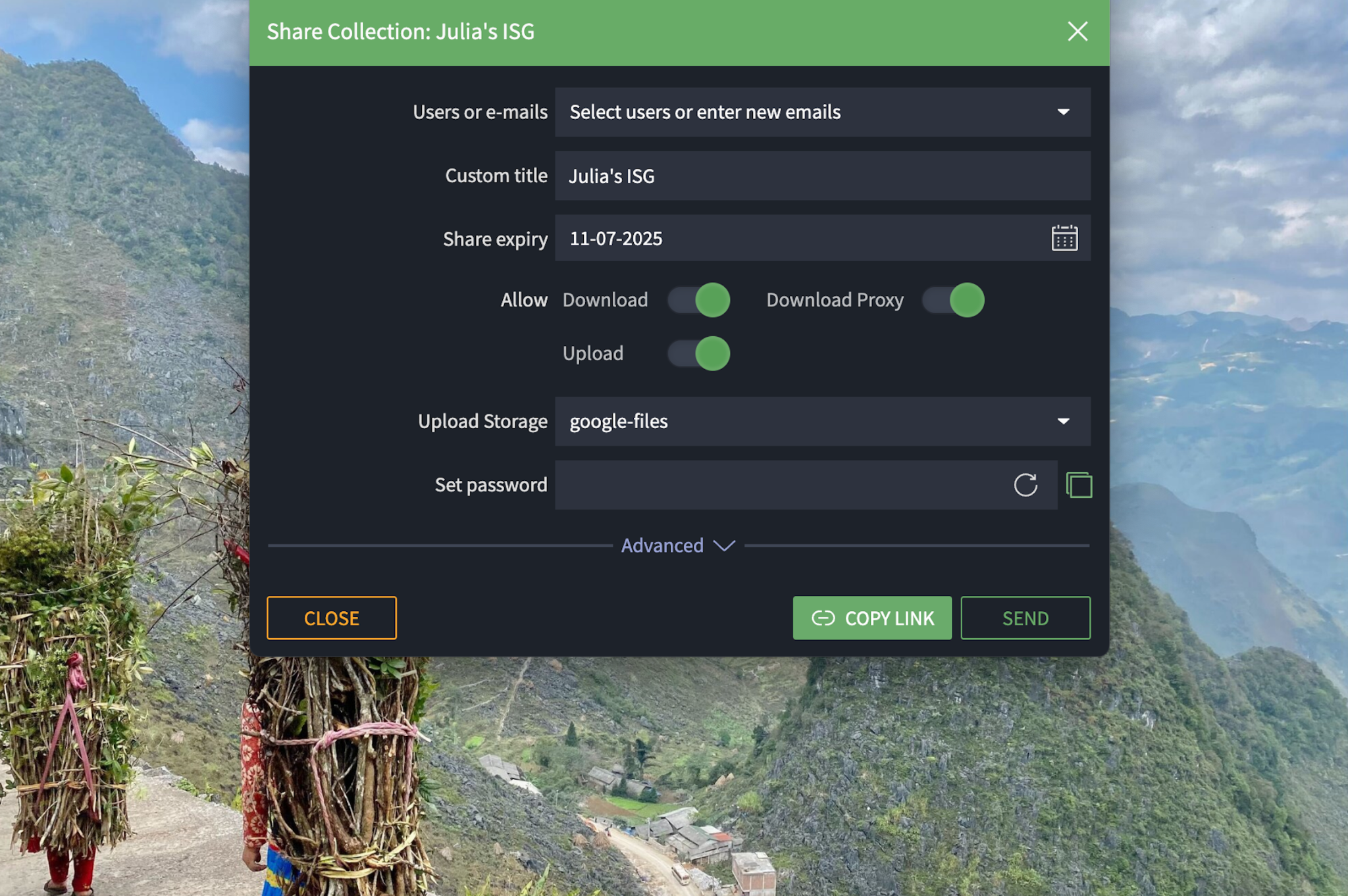Open the share expiry calendar picker
Screen dimensions: 1348x896
point(1064,238)
